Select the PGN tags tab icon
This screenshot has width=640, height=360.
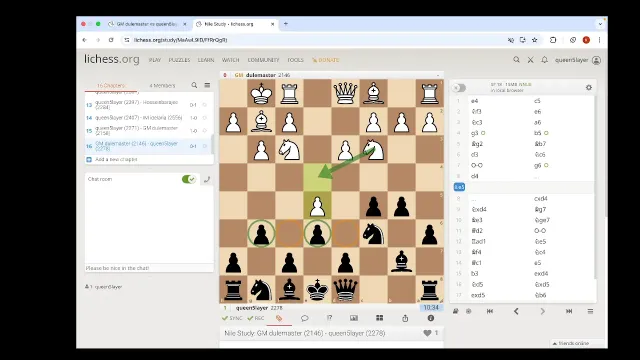[279, 318]
